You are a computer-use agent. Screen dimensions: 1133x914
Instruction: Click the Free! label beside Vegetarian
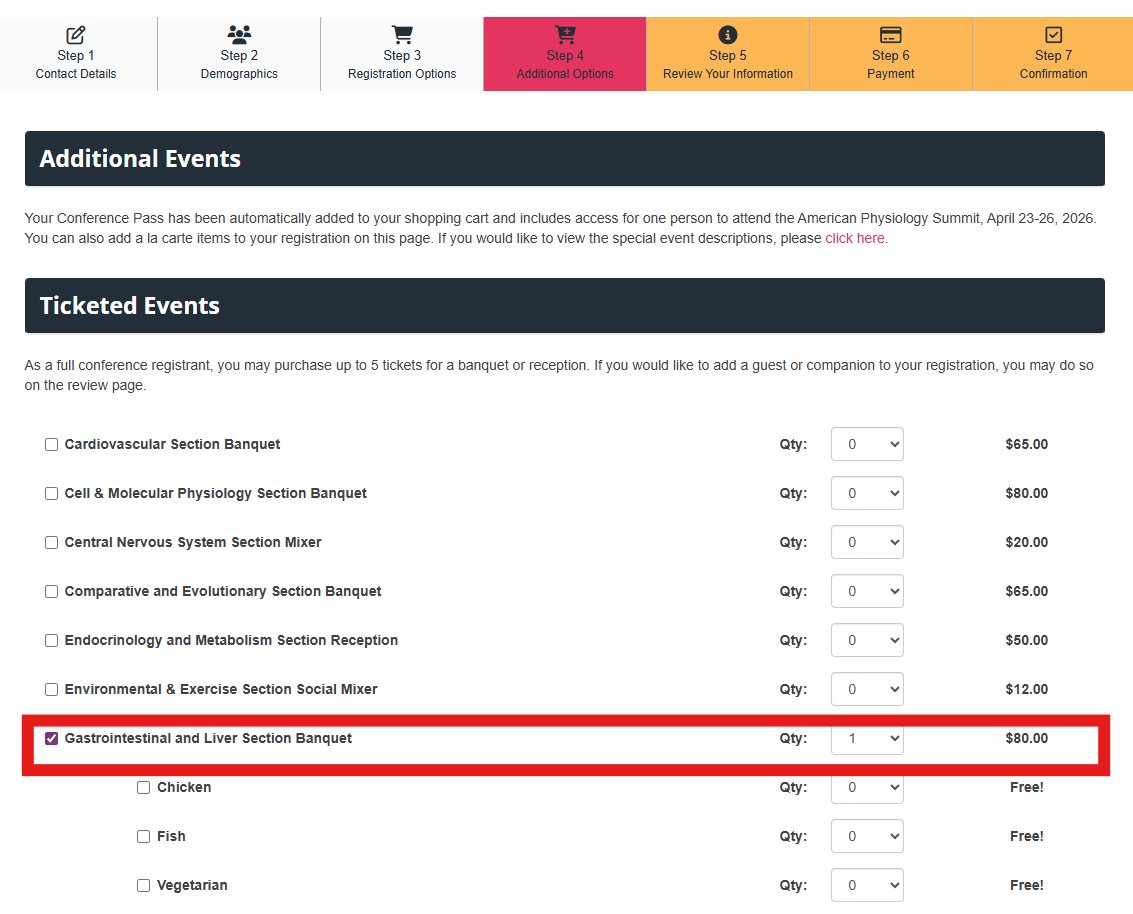pos(1027,885)
